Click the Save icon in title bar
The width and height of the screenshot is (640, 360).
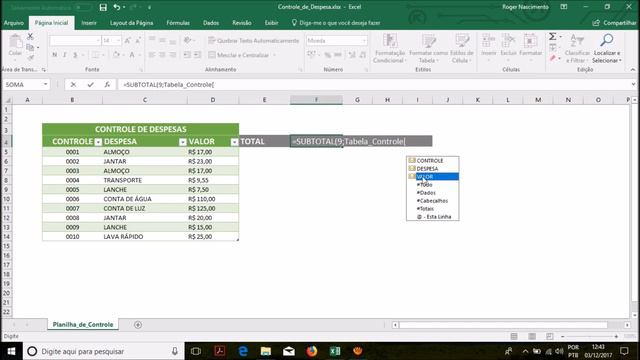tap(103, 7)
